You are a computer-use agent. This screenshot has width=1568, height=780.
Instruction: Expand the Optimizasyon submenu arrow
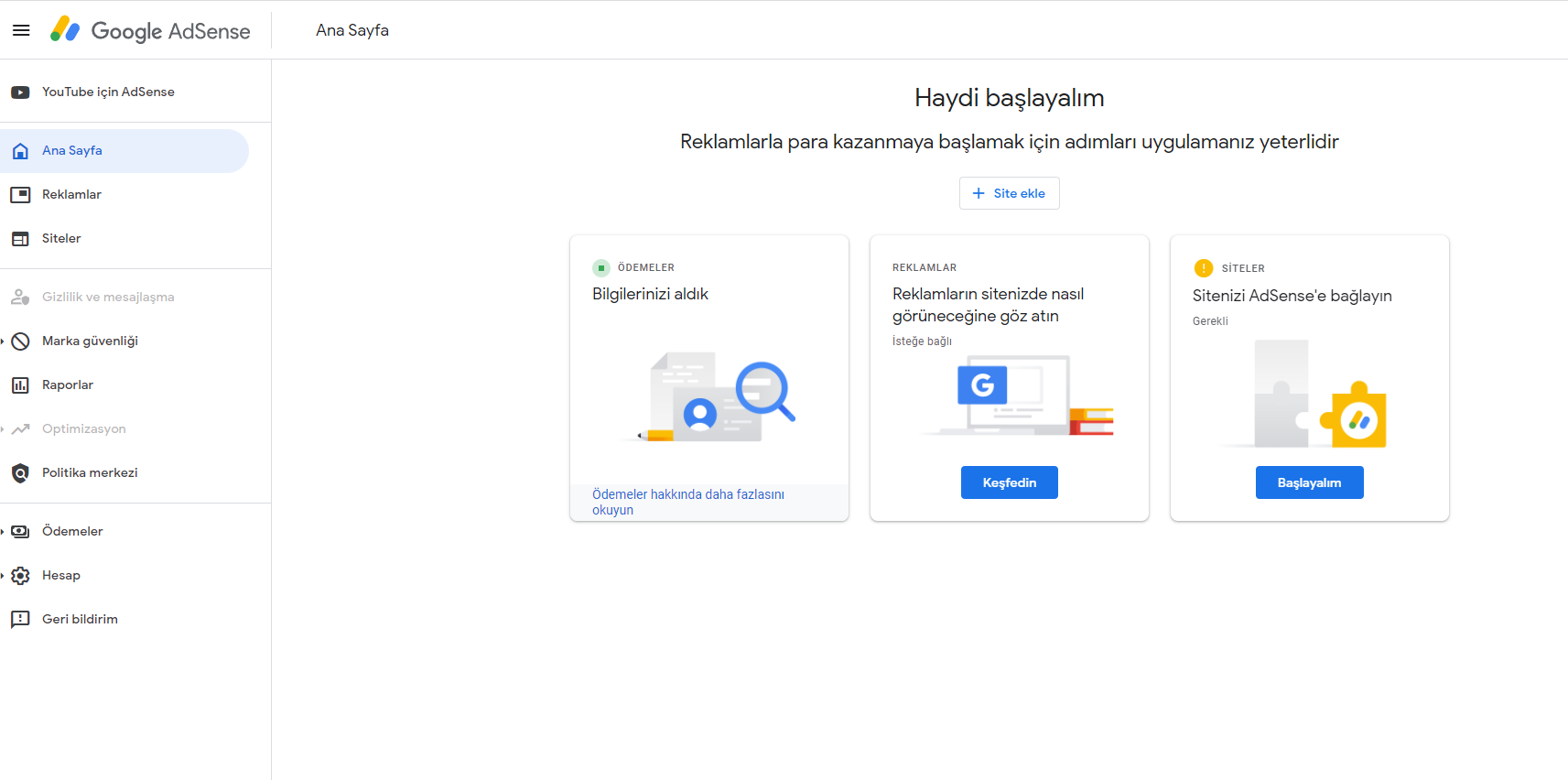[x=3, y=429]
